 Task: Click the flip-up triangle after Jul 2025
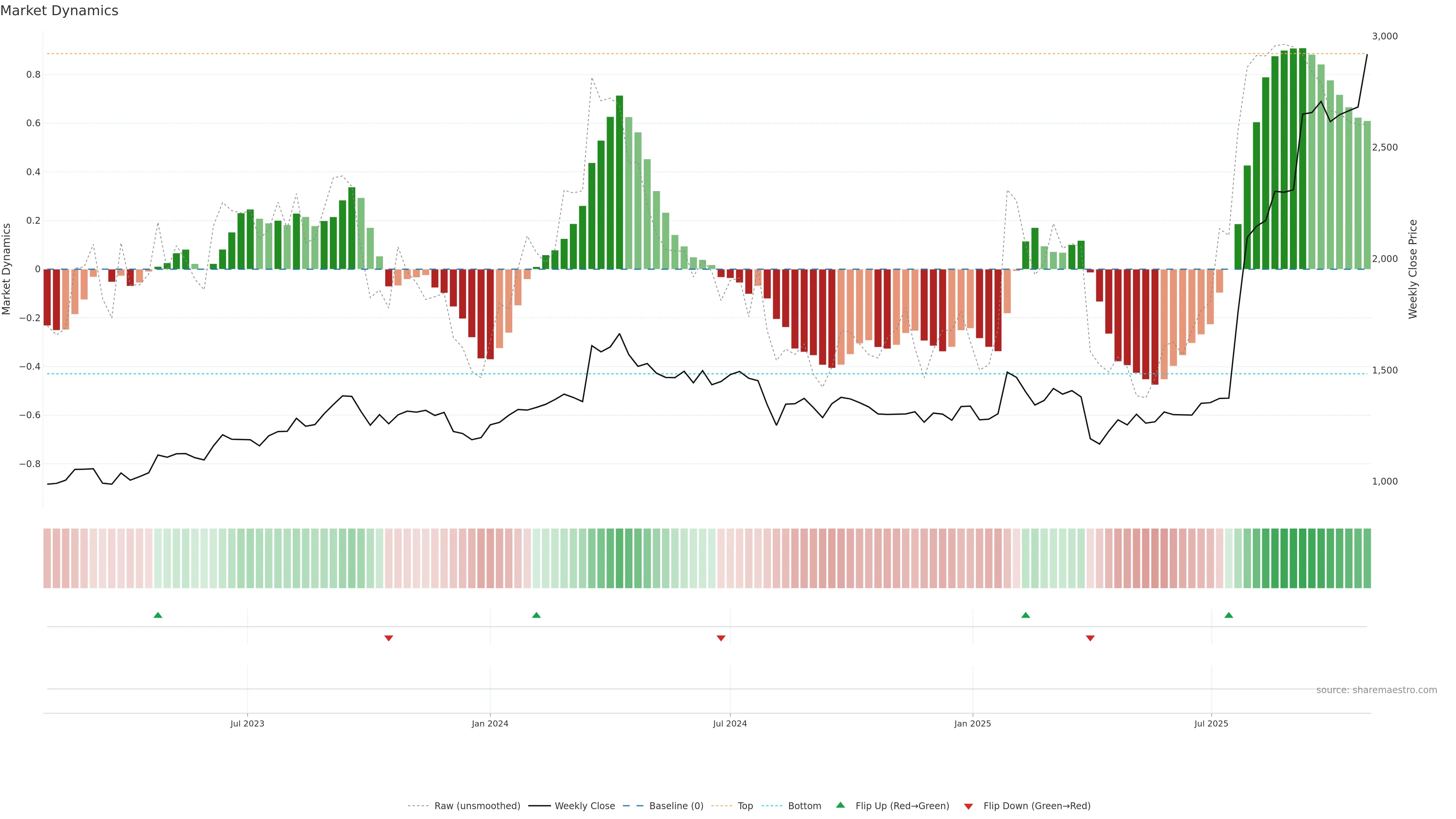click(x=1229, y=615)
